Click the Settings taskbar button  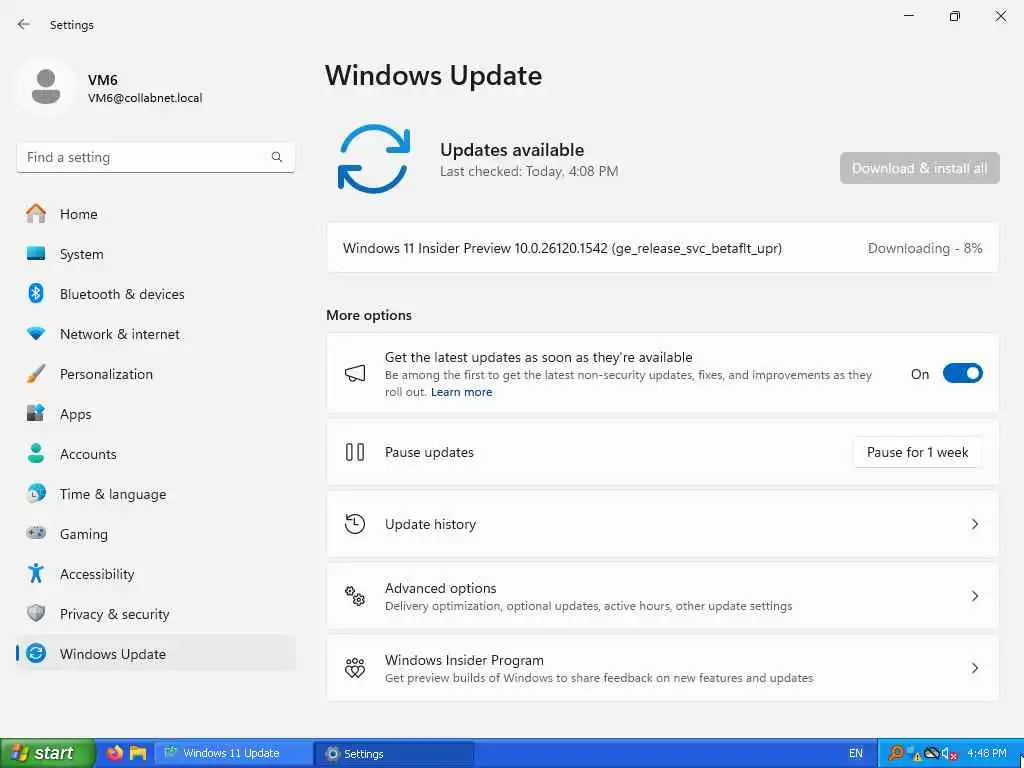click(394, 754)
